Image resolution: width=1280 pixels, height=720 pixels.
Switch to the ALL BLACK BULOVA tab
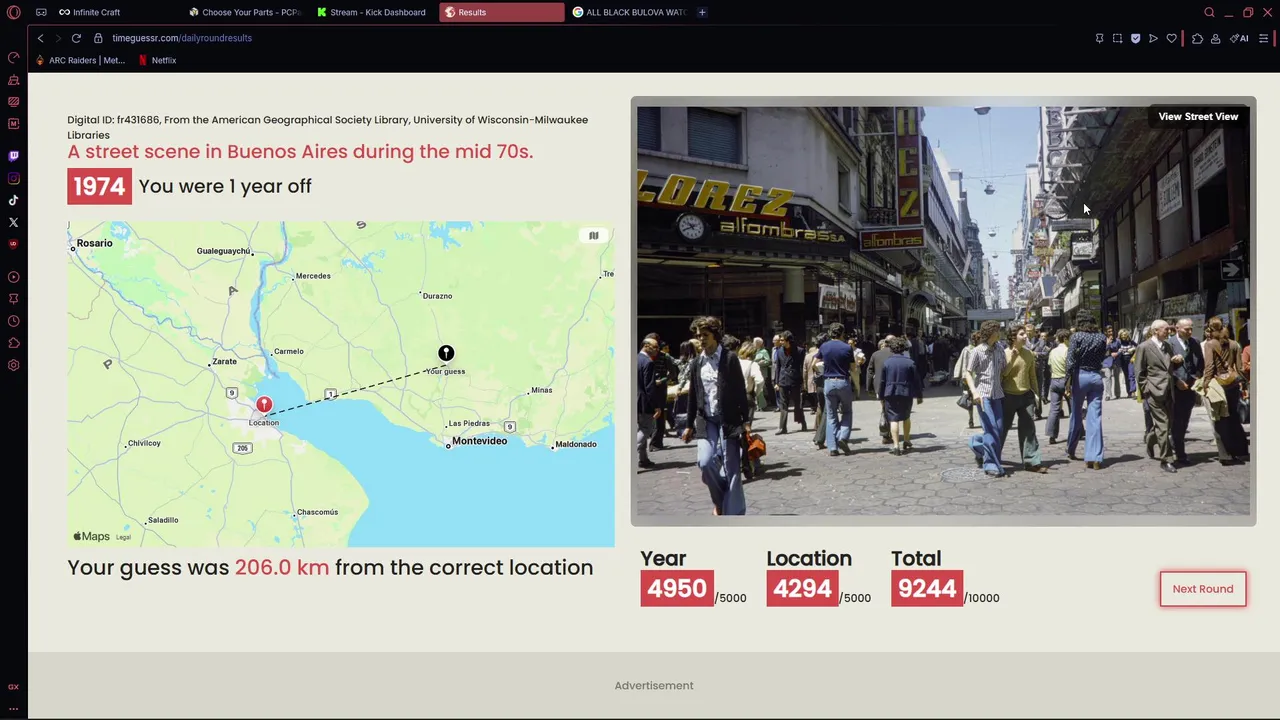coord(629,12)
